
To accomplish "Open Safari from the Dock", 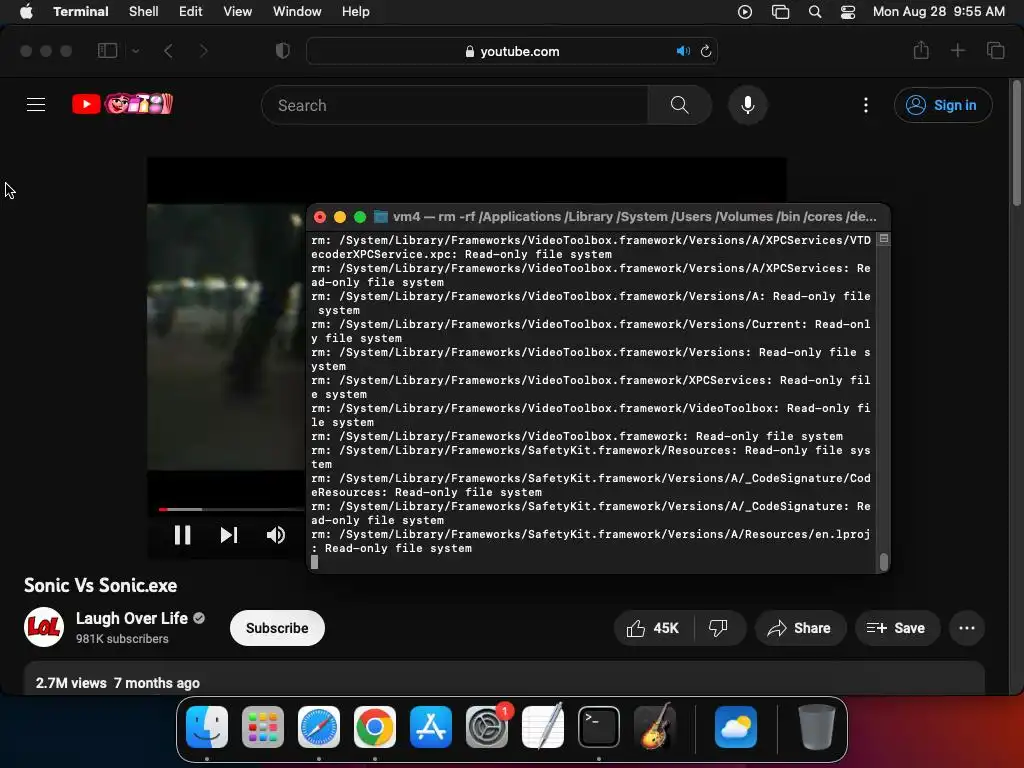I will (319, 727).
